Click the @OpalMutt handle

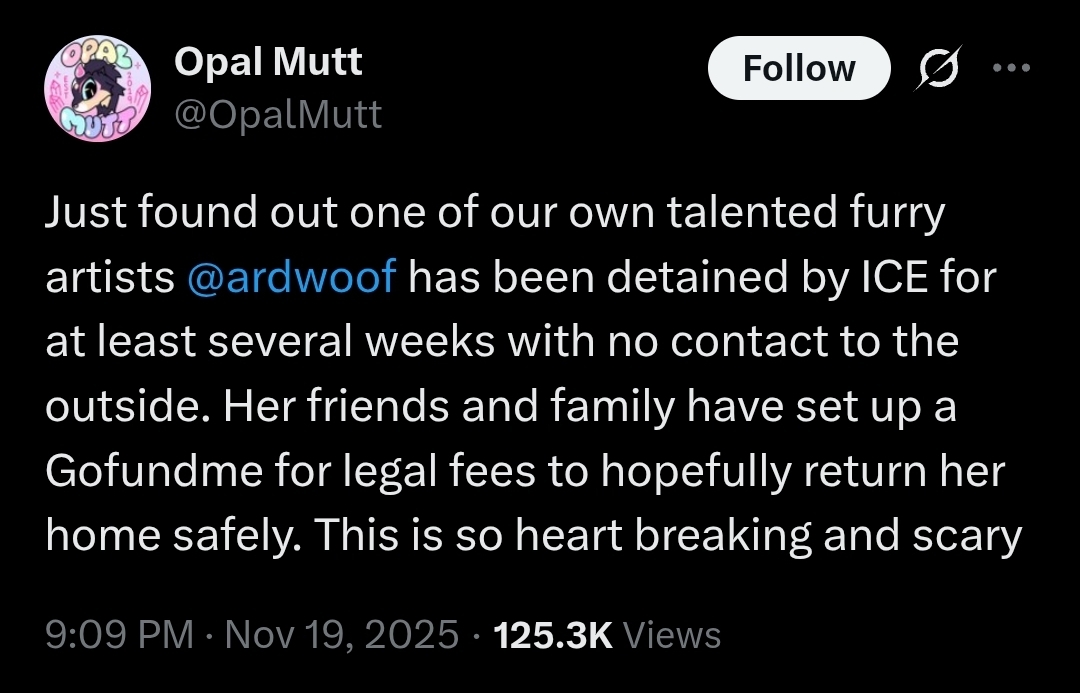(278, 114)
